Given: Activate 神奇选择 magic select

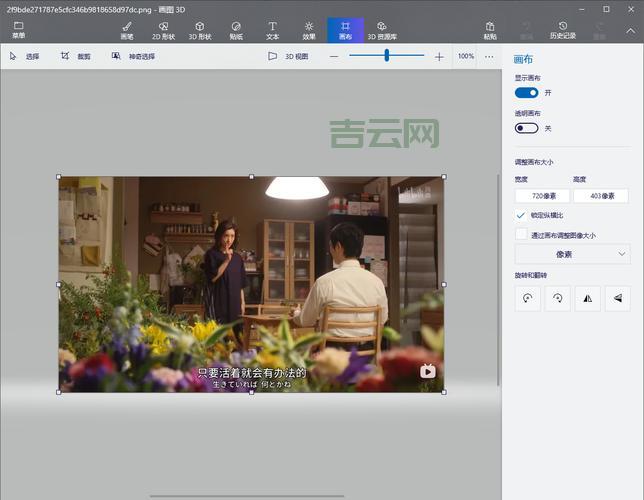Looking at the screenshot, I should (133, 56).
